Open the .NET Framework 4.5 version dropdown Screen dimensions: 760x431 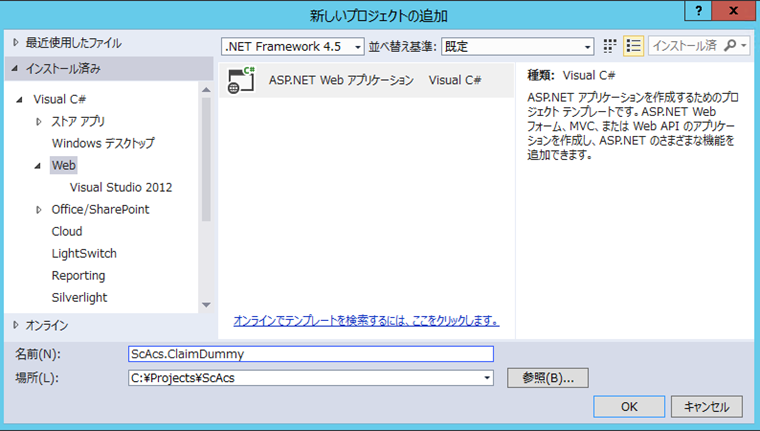[293, 47]
